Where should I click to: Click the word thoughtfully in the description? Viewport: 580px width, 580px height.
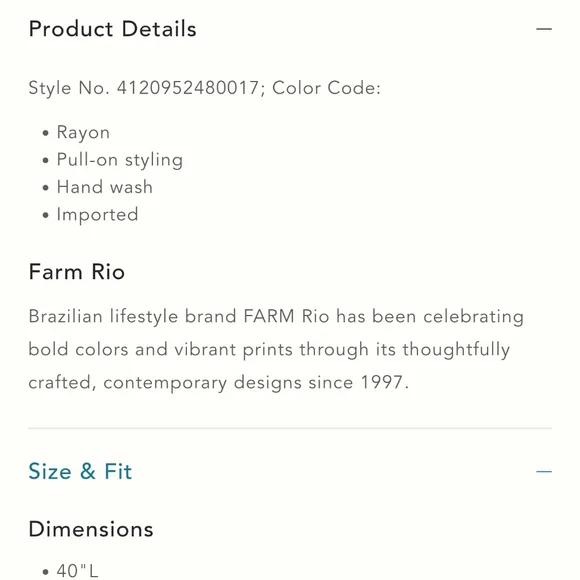(x=456, y=350)
